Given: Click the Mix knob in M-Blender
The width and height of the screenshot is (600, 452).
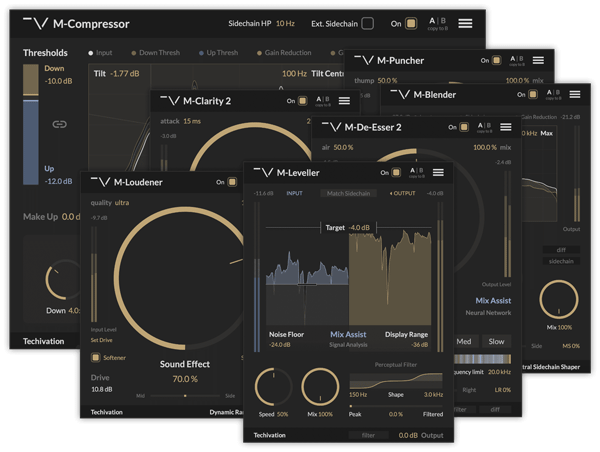Looking at the screenshot, I should pyautogui.click(x=559, y=300).
